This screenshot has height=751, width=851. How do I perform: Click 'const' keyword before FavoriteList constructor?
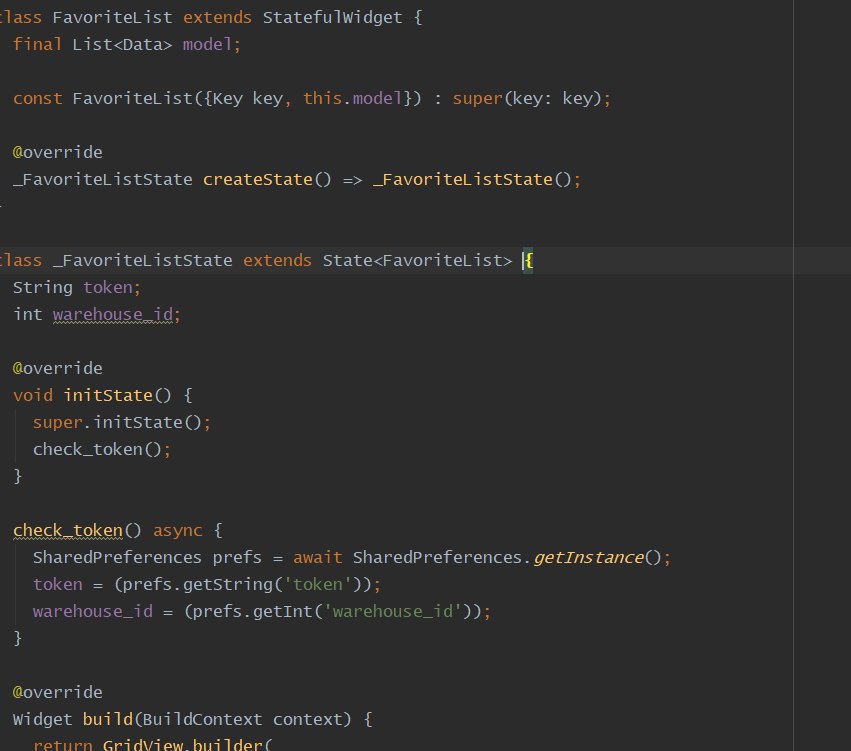tap(37, 99)
